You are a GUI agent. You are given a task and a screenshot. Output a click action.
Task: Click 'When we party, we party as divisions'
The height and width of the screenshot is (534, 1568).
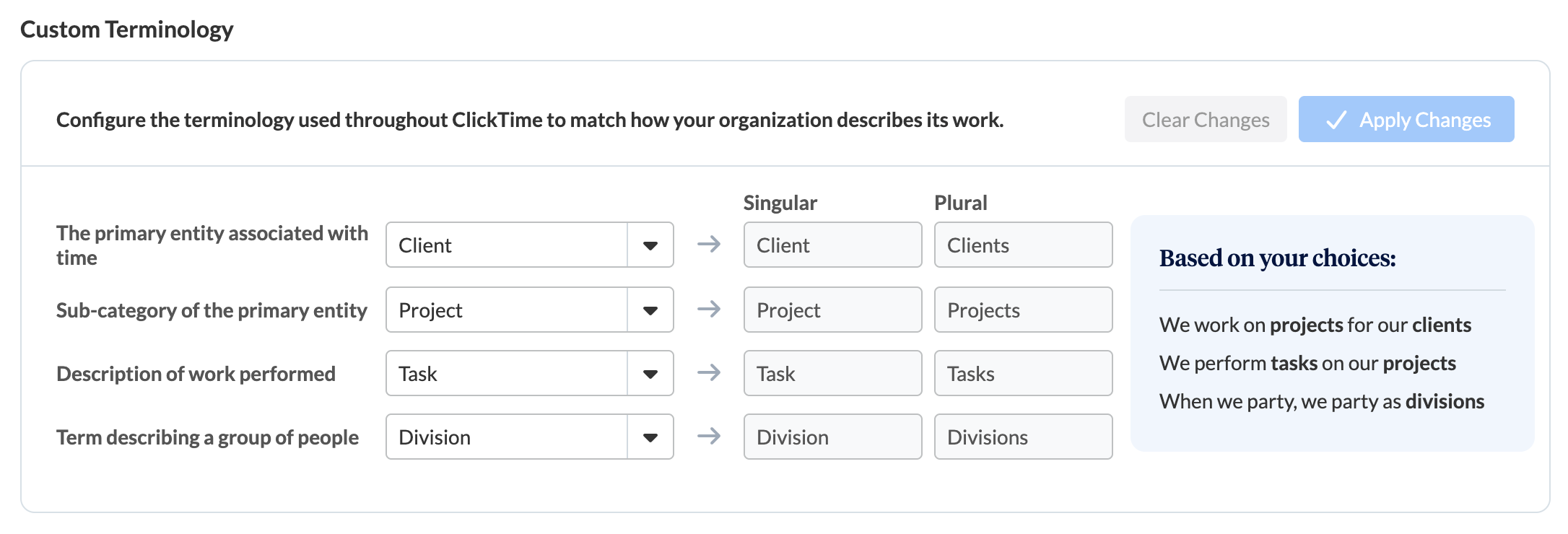tap(1322, 402)
